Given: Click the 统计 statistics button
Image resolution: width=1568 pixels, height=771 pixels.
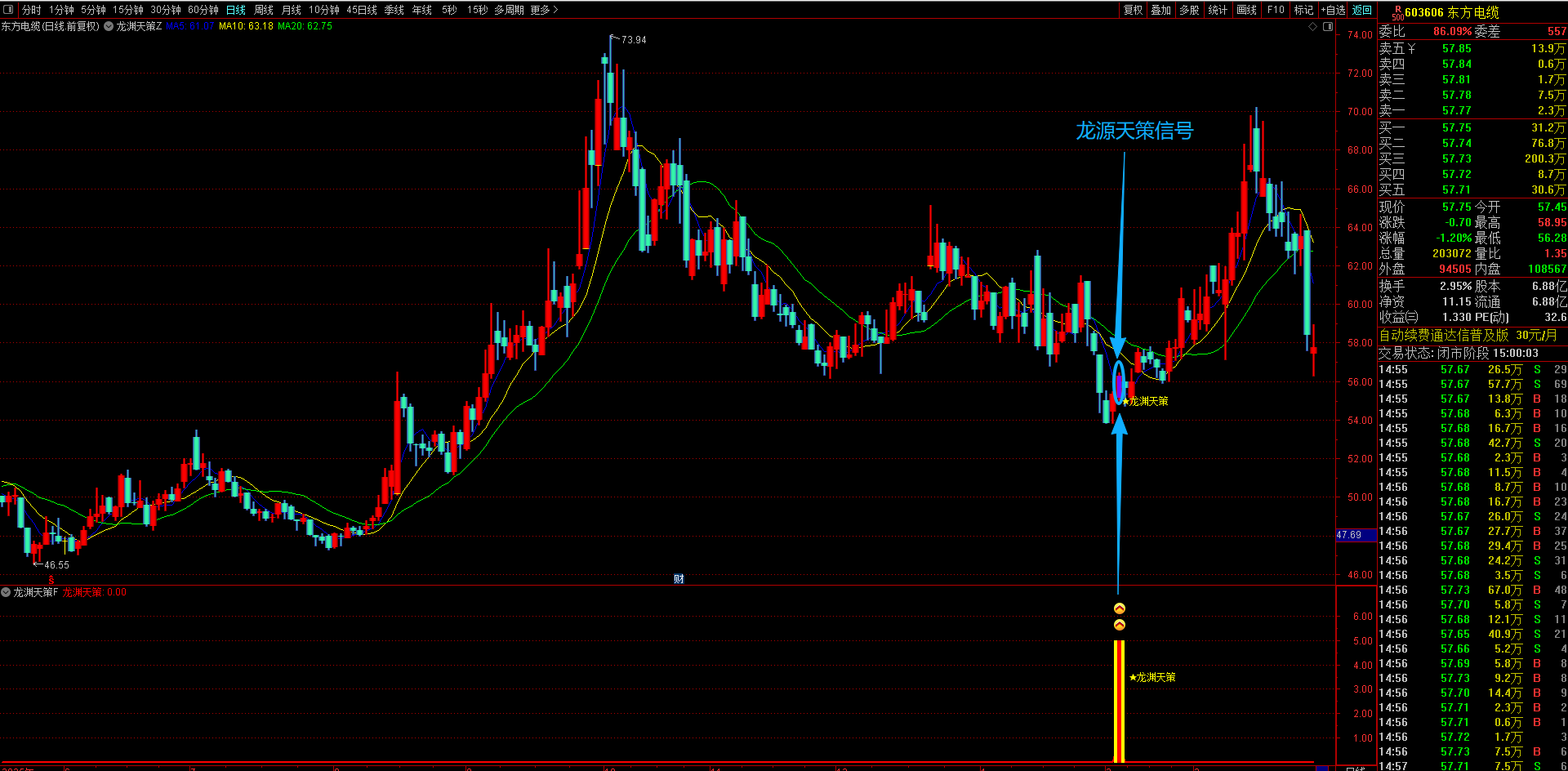Looking at the screenshot, I should pos(1218,10).
